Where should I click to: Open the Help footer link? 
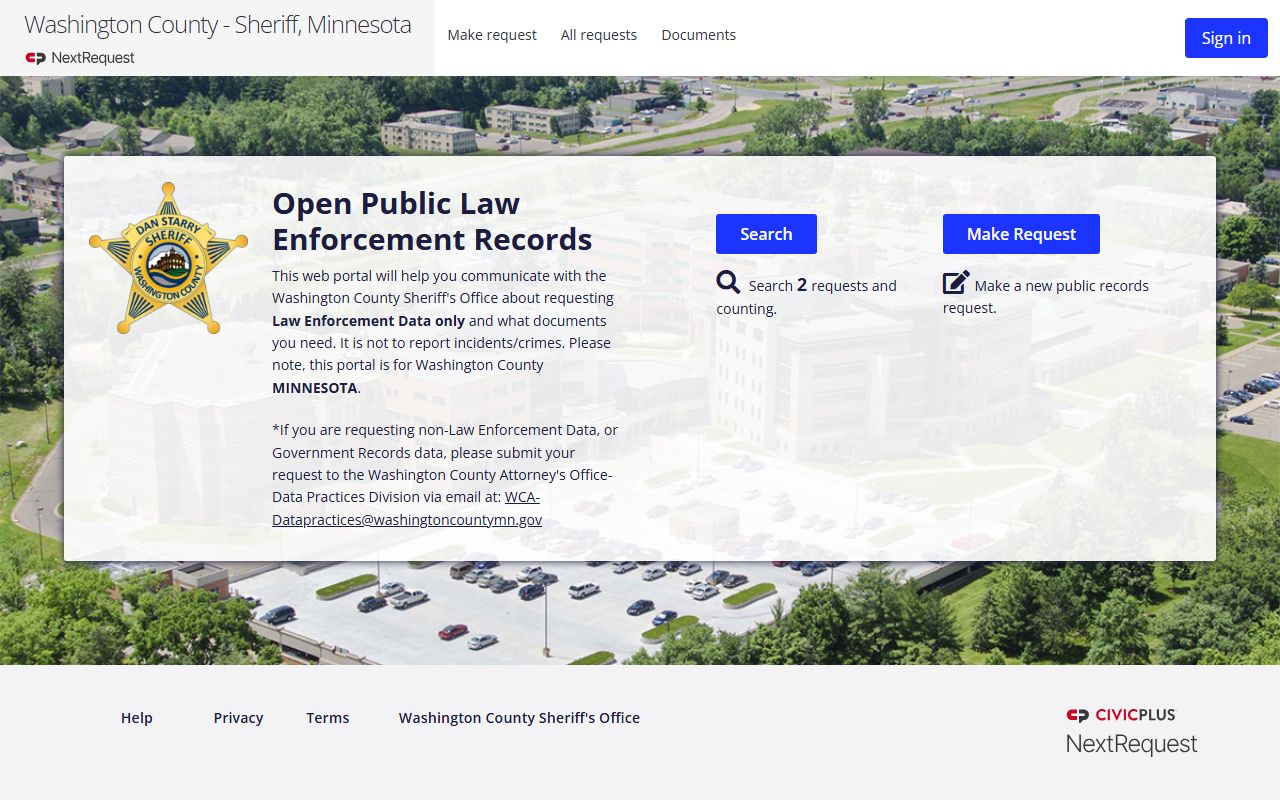(x=137, y=718)
